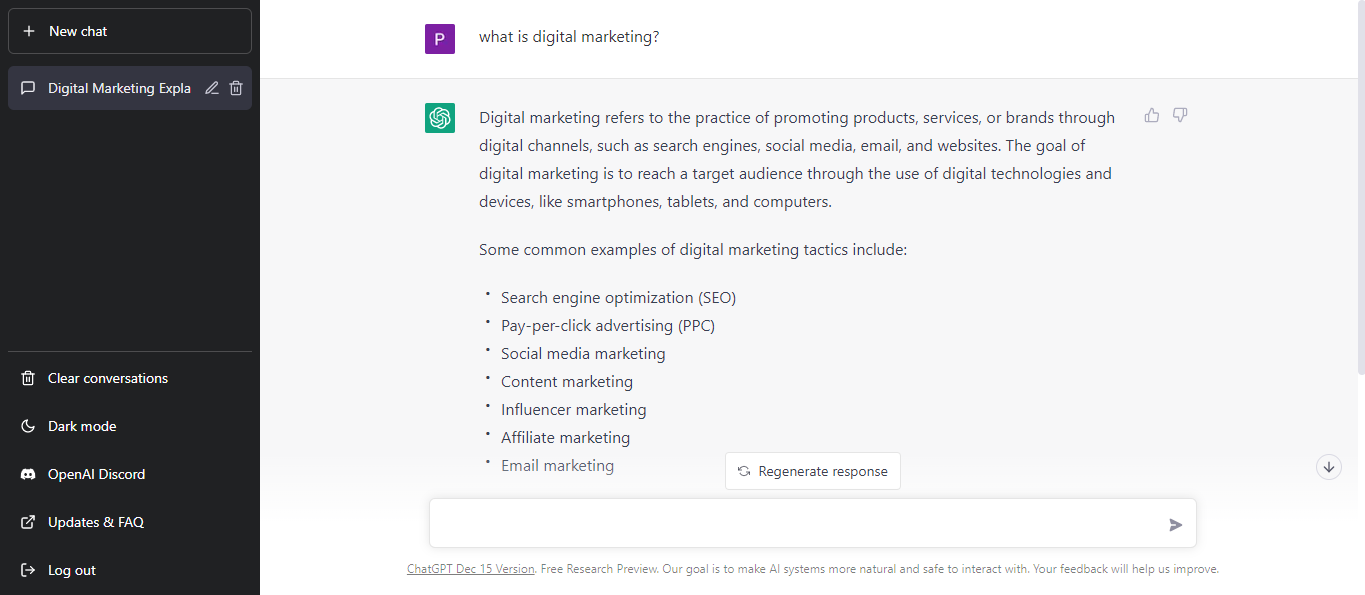Start a New chat
The width and height of the screenshot is (1365, 595).
(130, 31)
